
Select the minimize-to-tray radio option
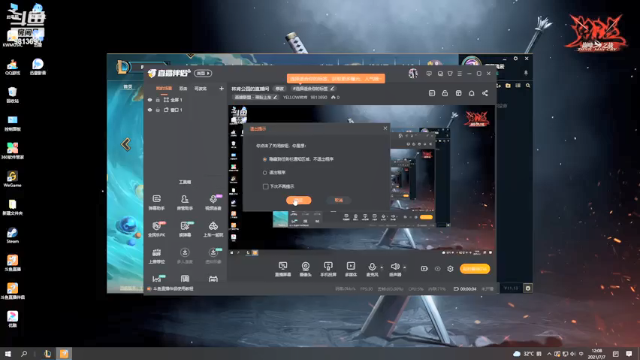[265, 159]
